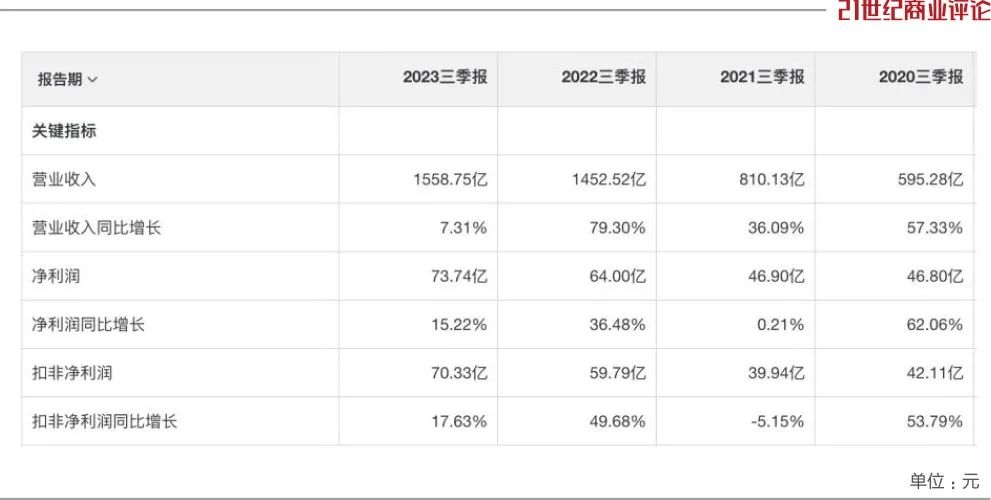This screenshot has height=500, width=991.
Task: Select the 2023三季报 column header
Action: tap(445, 77)
